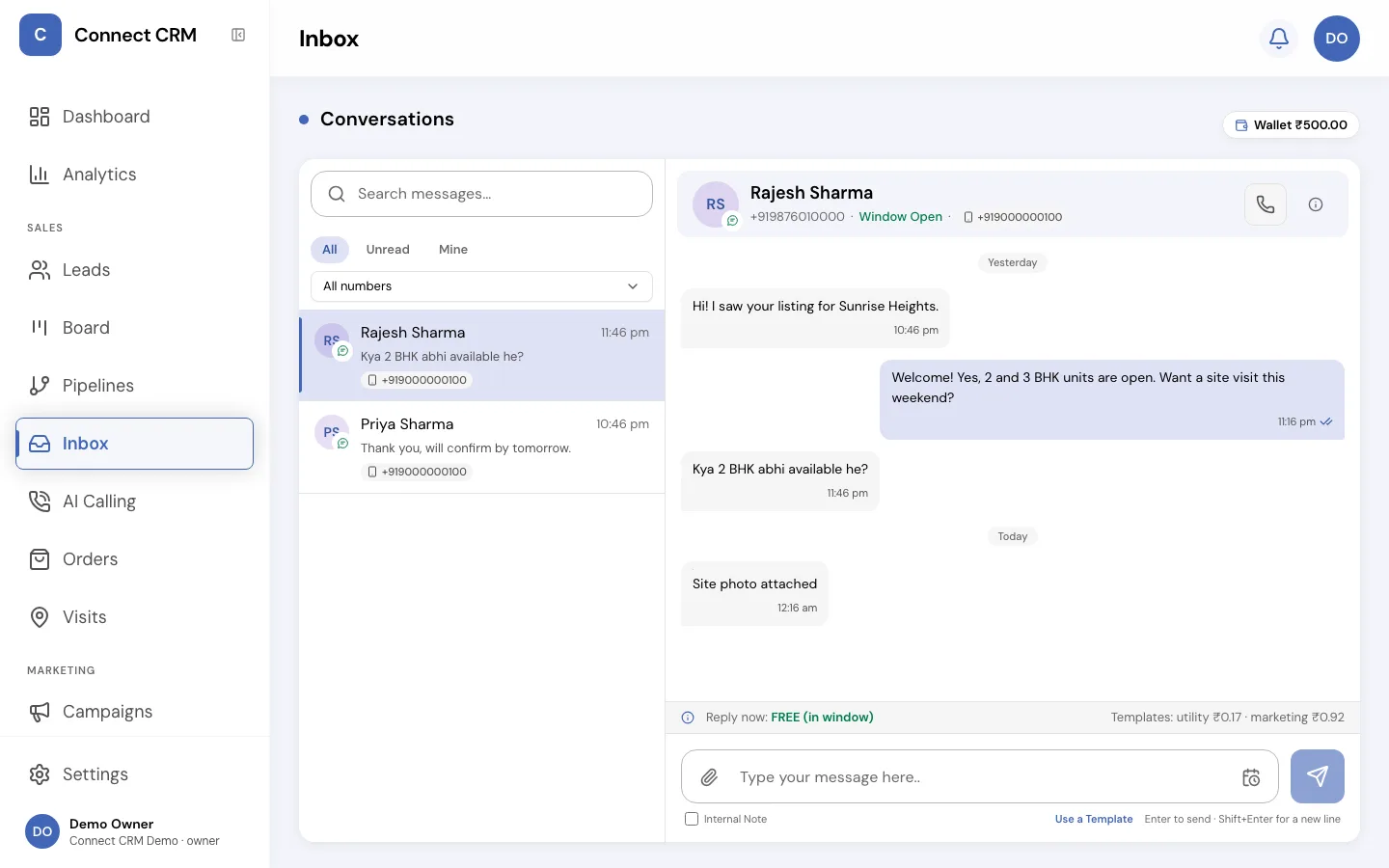
Task: Open Settings from sidebar
Action: pos(134,774)
